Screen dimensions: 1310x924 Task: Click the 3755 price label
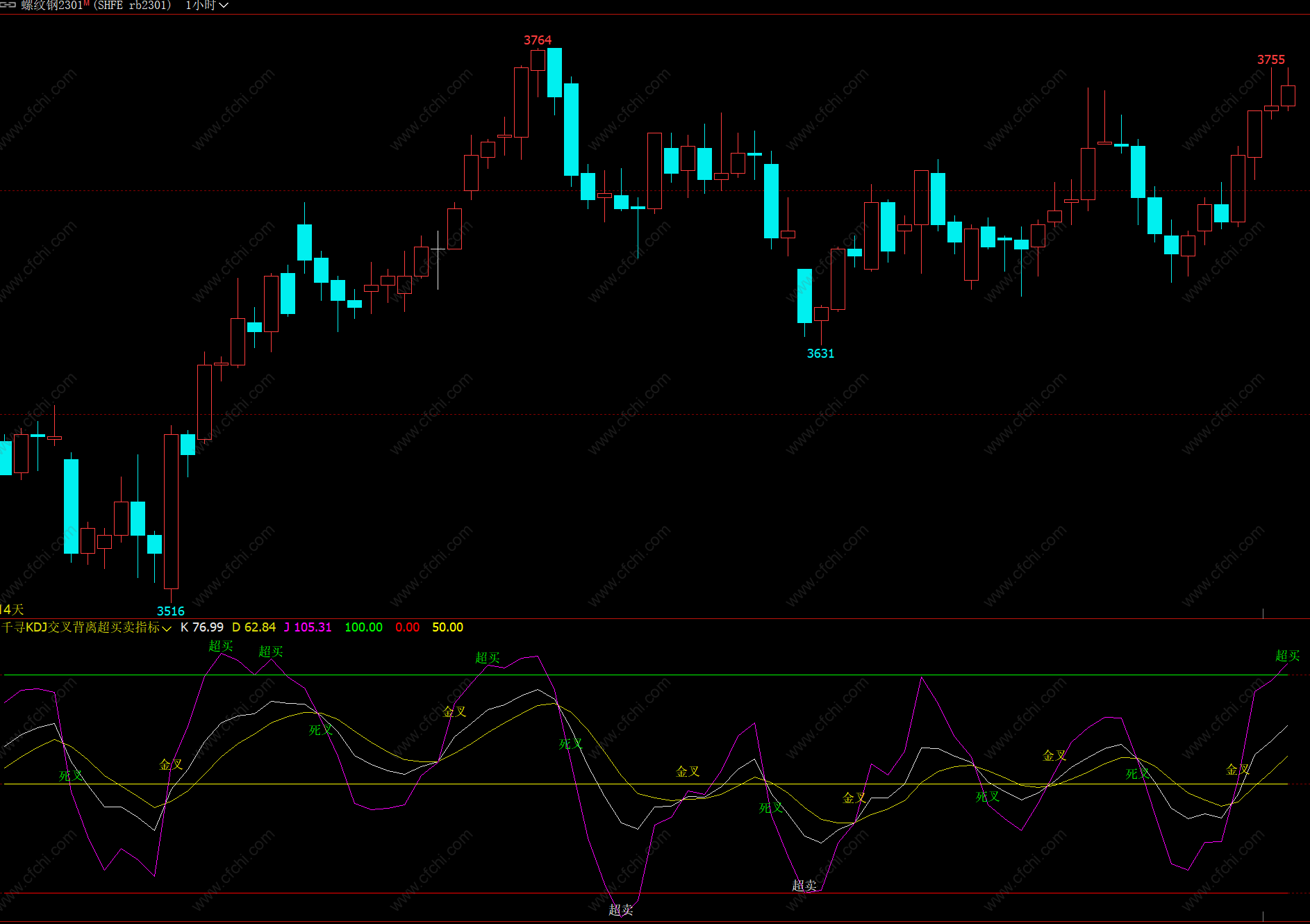[x=1271, y=60]
